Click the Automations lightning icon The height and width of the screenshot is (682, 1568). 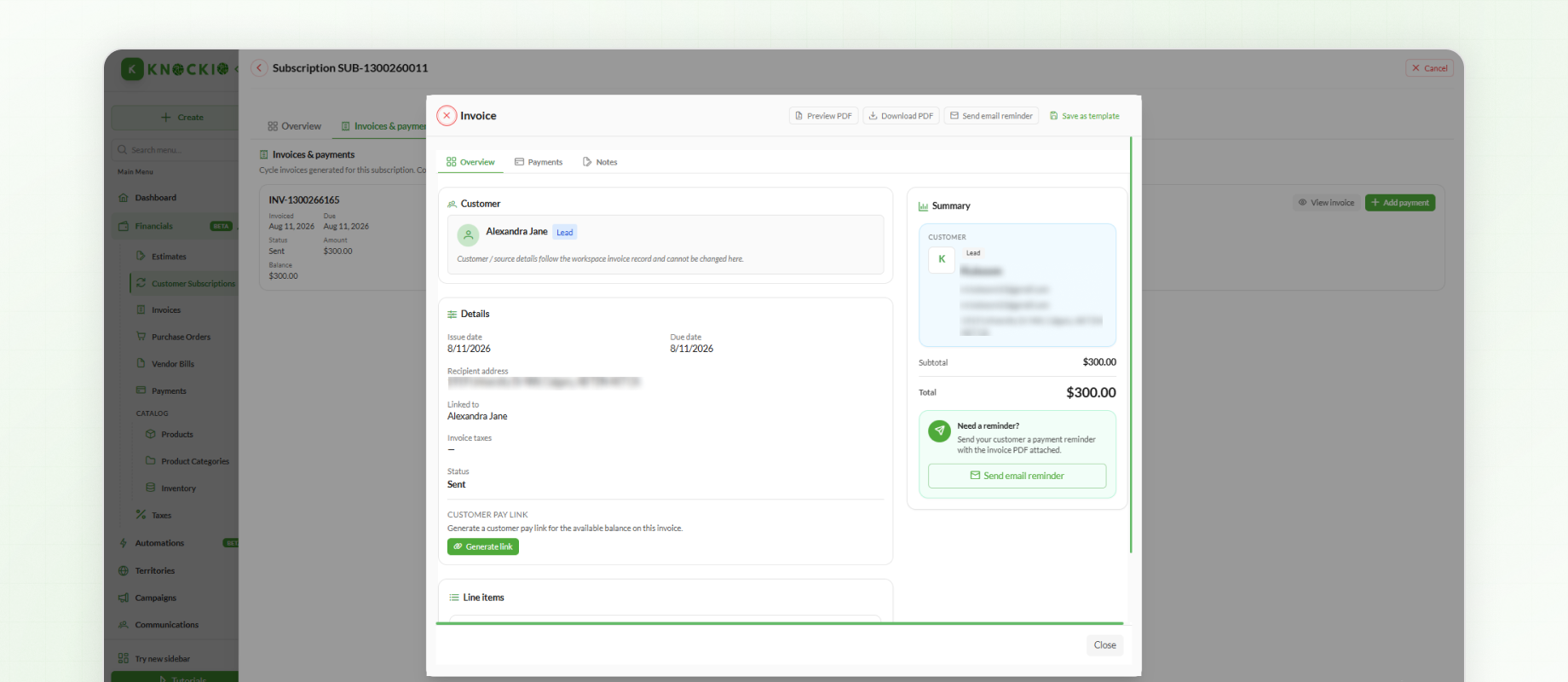[124, 543]
